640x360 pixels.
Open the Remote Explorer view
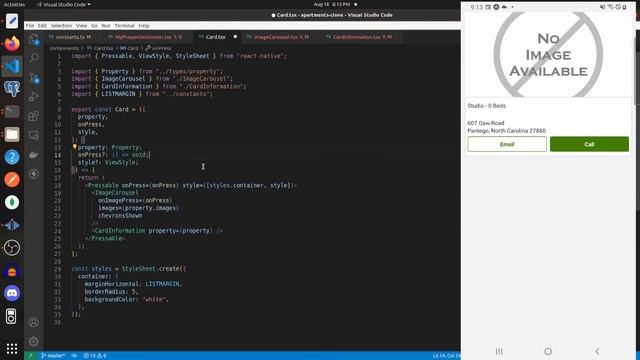tap(34, 135)
